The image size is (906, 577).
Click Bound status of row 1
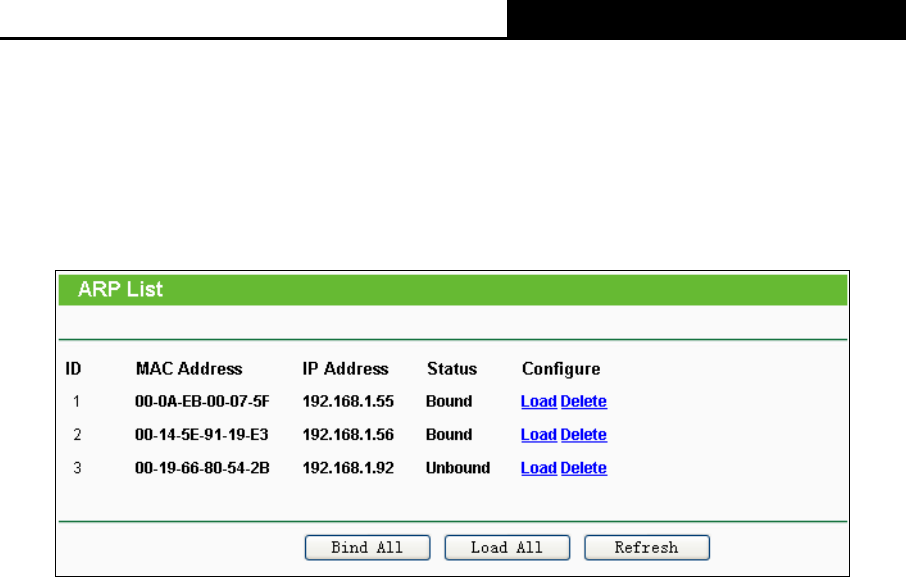click(449, 401)
